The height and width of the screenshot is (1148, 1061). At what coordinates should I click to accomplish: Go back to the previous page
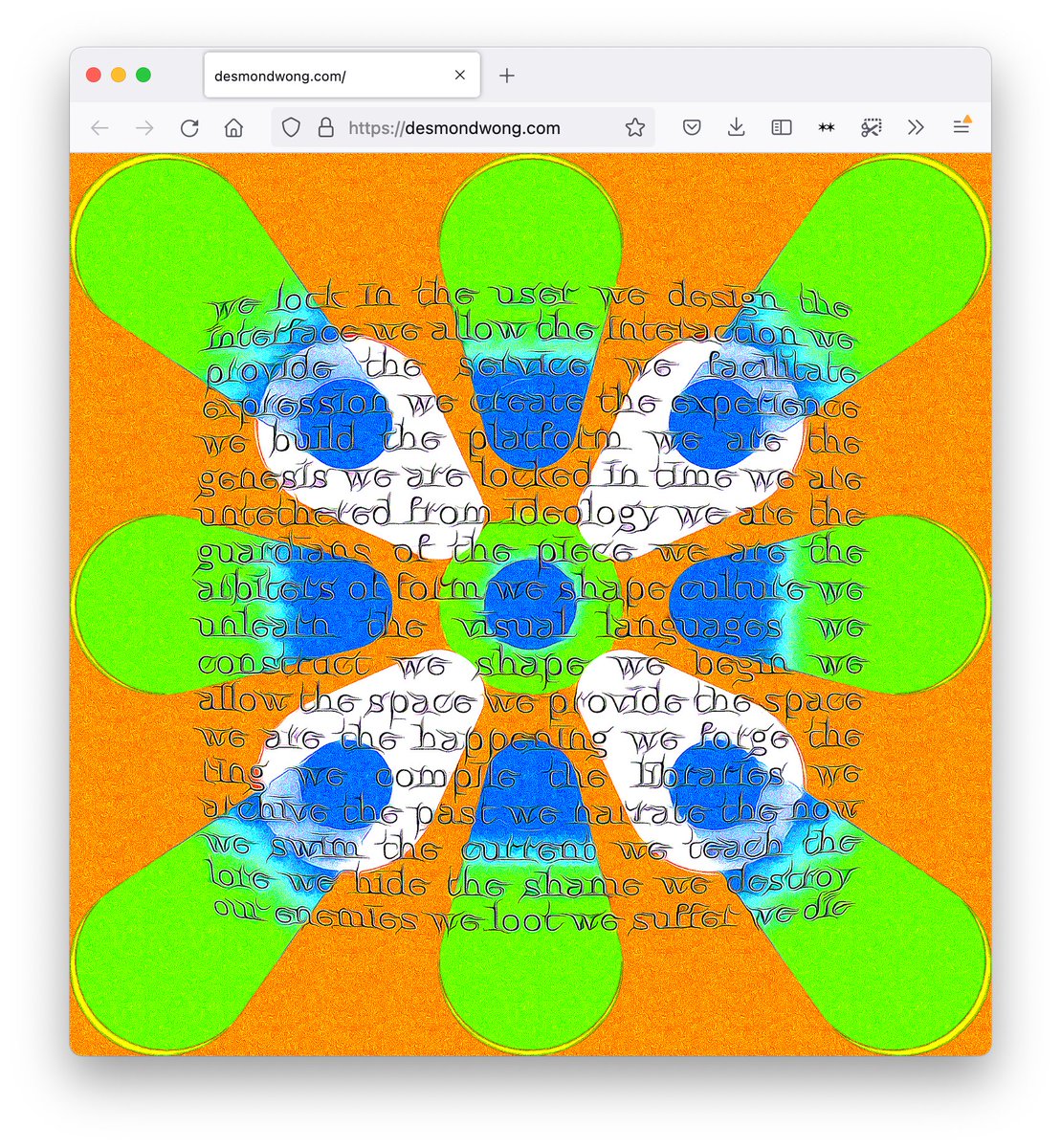tap(99, 128)
